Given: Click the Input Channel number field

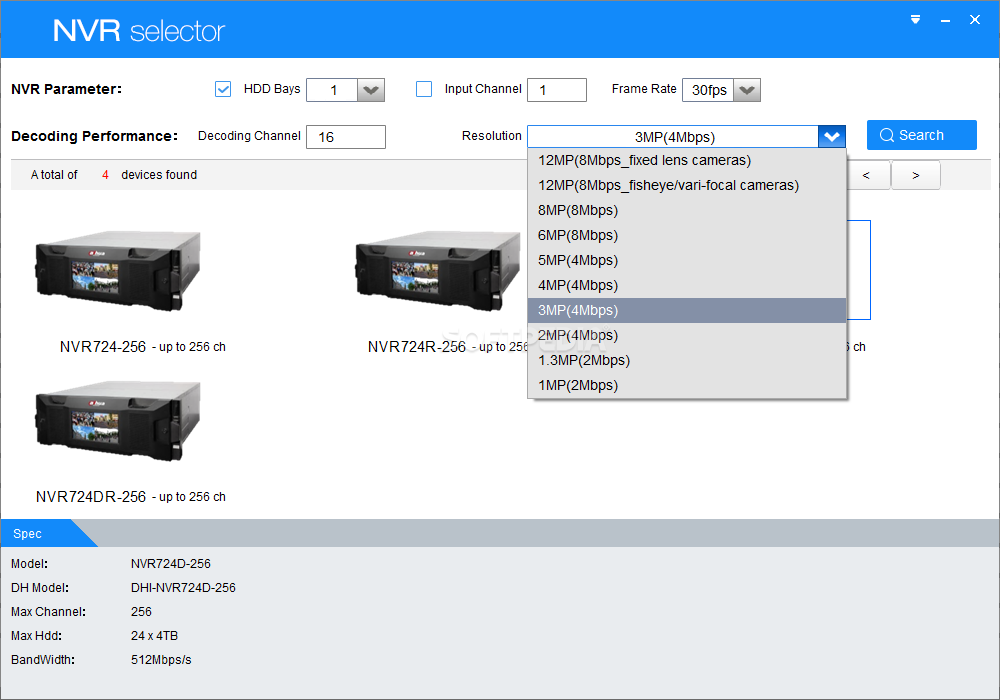Looking at the screenshot, I should pyautogui.click(x=557, y=90).
